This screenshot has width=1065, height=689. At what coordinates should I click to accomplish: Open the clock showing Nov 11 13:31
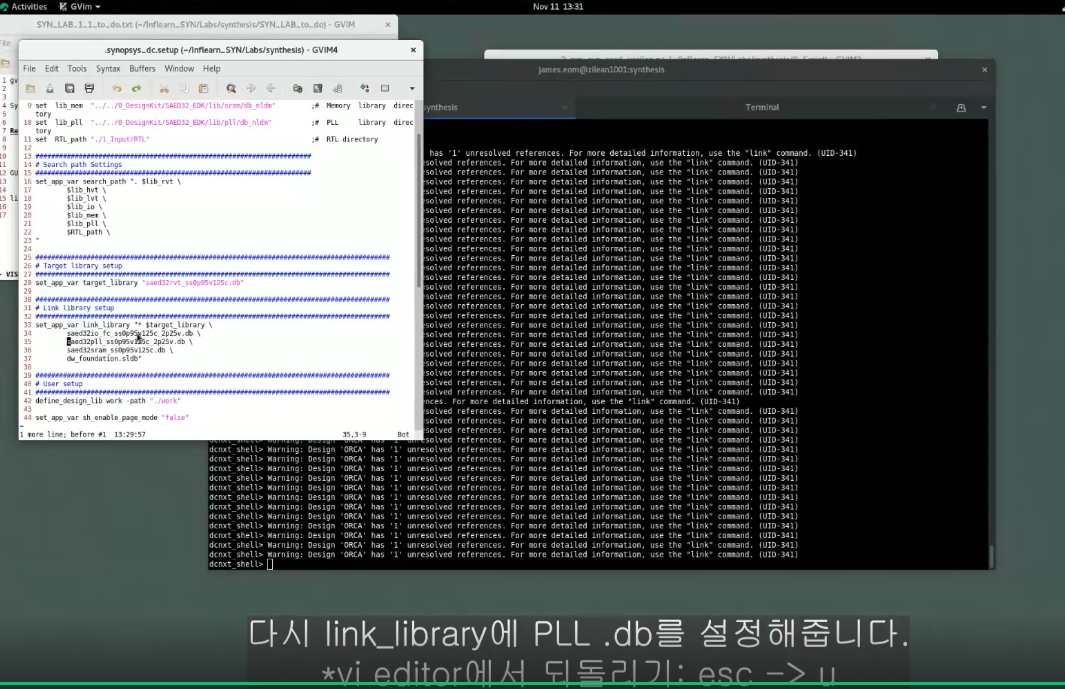pyautogui.click(x=558, y=7)
